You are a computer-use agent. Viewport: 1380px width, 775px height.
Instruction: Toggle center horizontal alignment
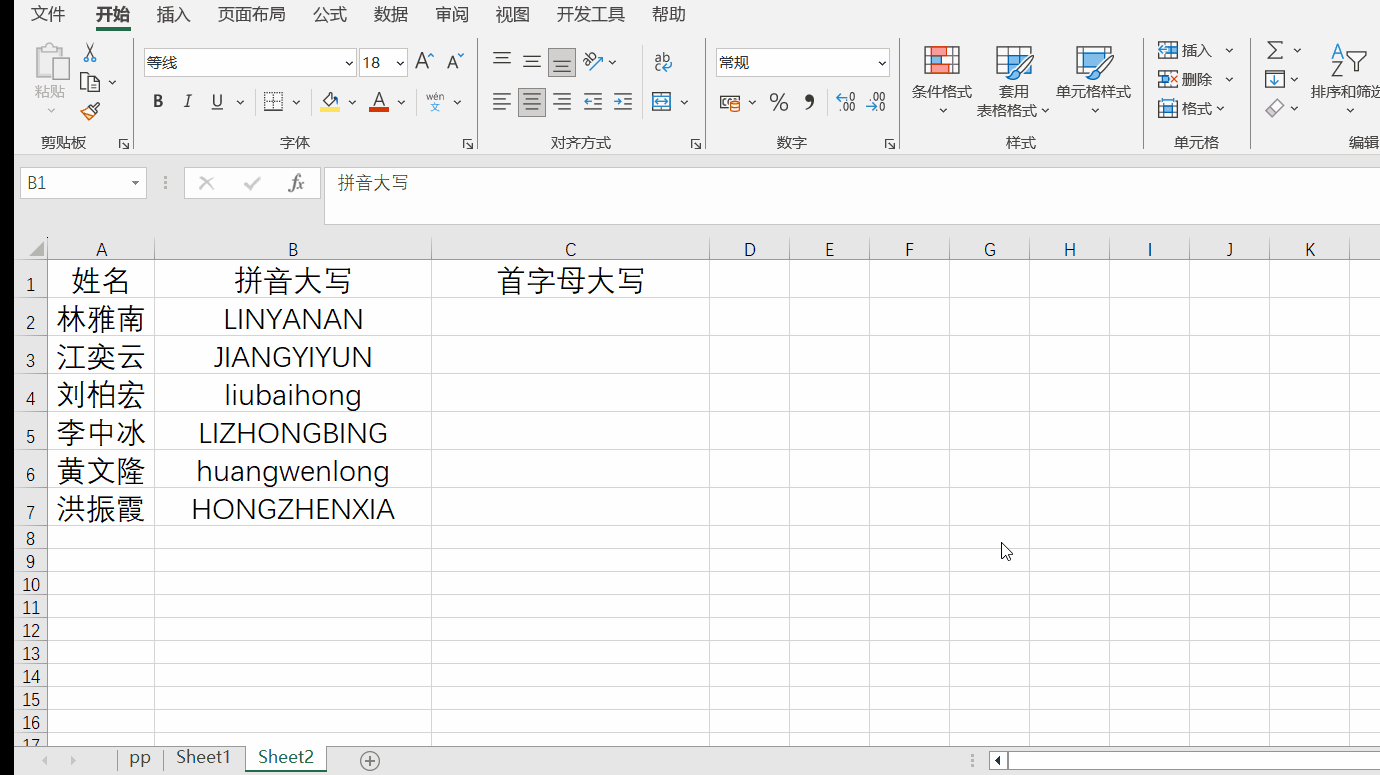click(532, 102)
